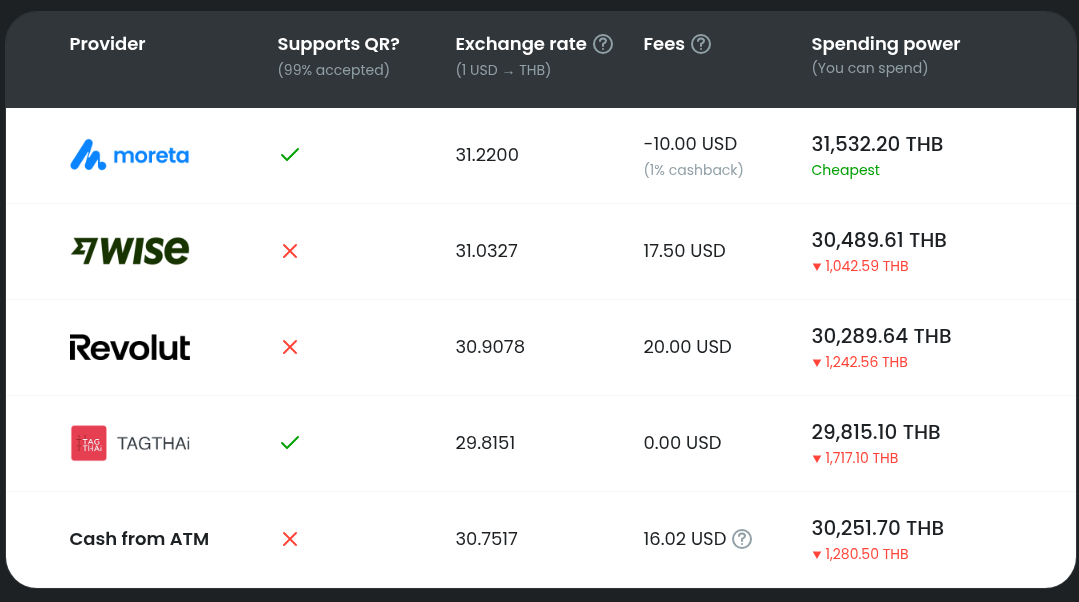Click the green QR checkmark for TAGTHAi
The height and width of the screenshot is (602, 1079).
[x=290, y=442]
